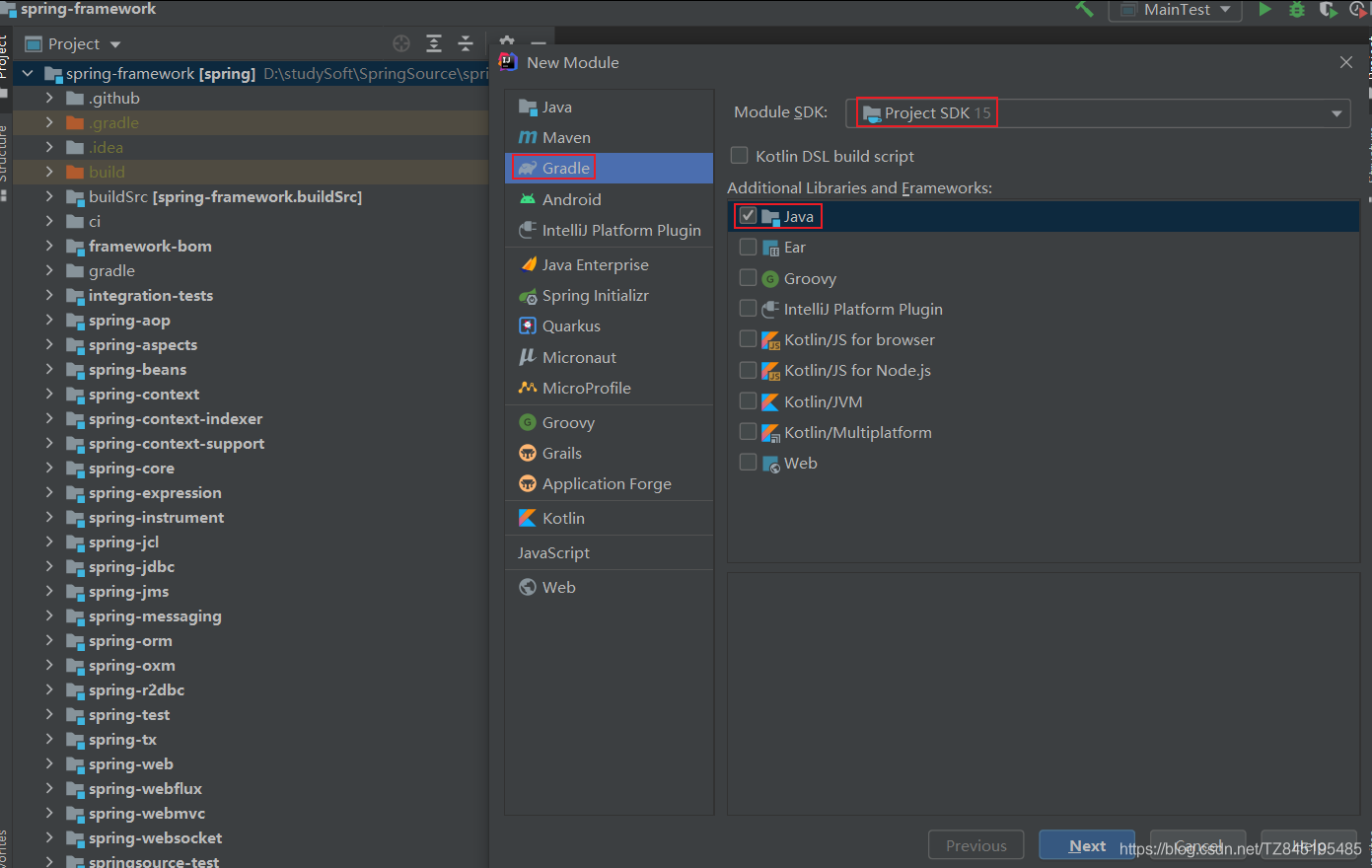1372x868 pixels.
Task: Uncheck the Java framework checkbox
Action: pos(748,216)
